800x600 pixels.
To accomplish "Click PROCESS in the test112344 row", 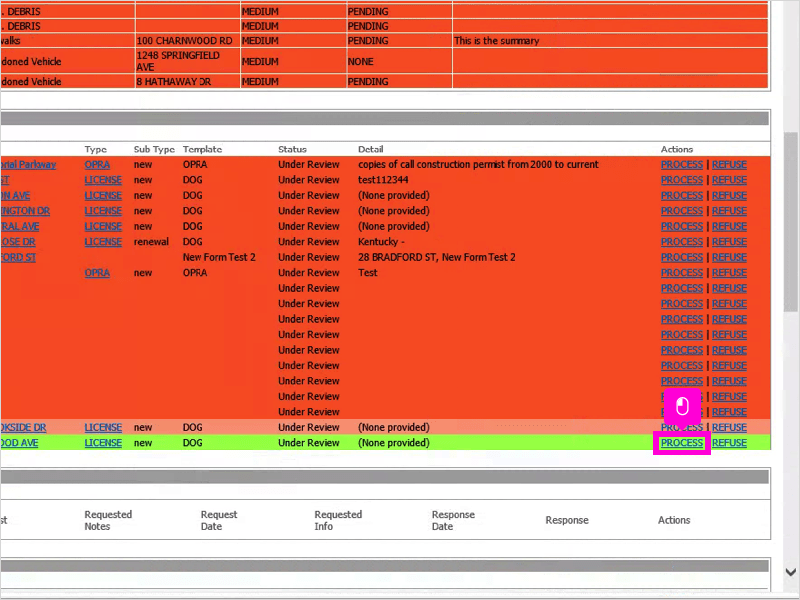I will (682, 180).
